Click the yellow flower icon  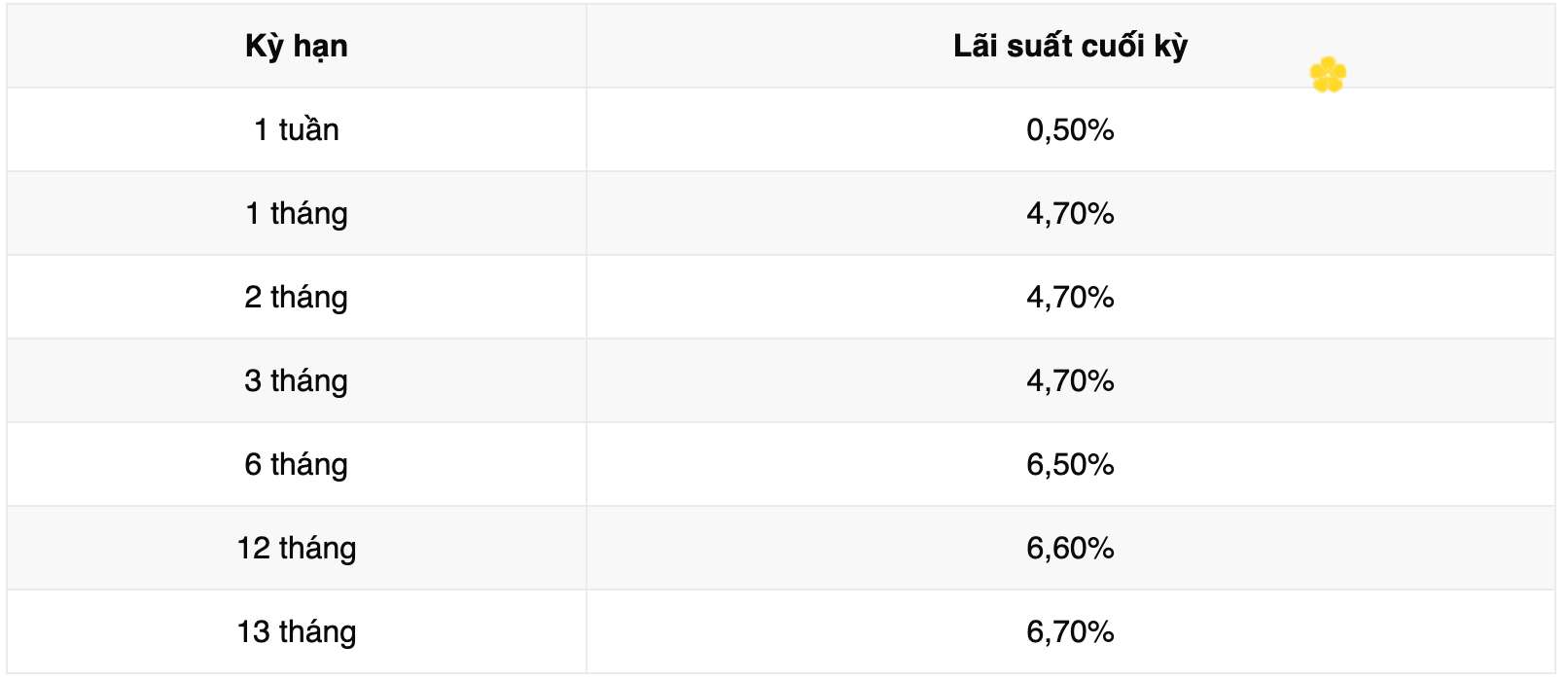[1328, 75]
